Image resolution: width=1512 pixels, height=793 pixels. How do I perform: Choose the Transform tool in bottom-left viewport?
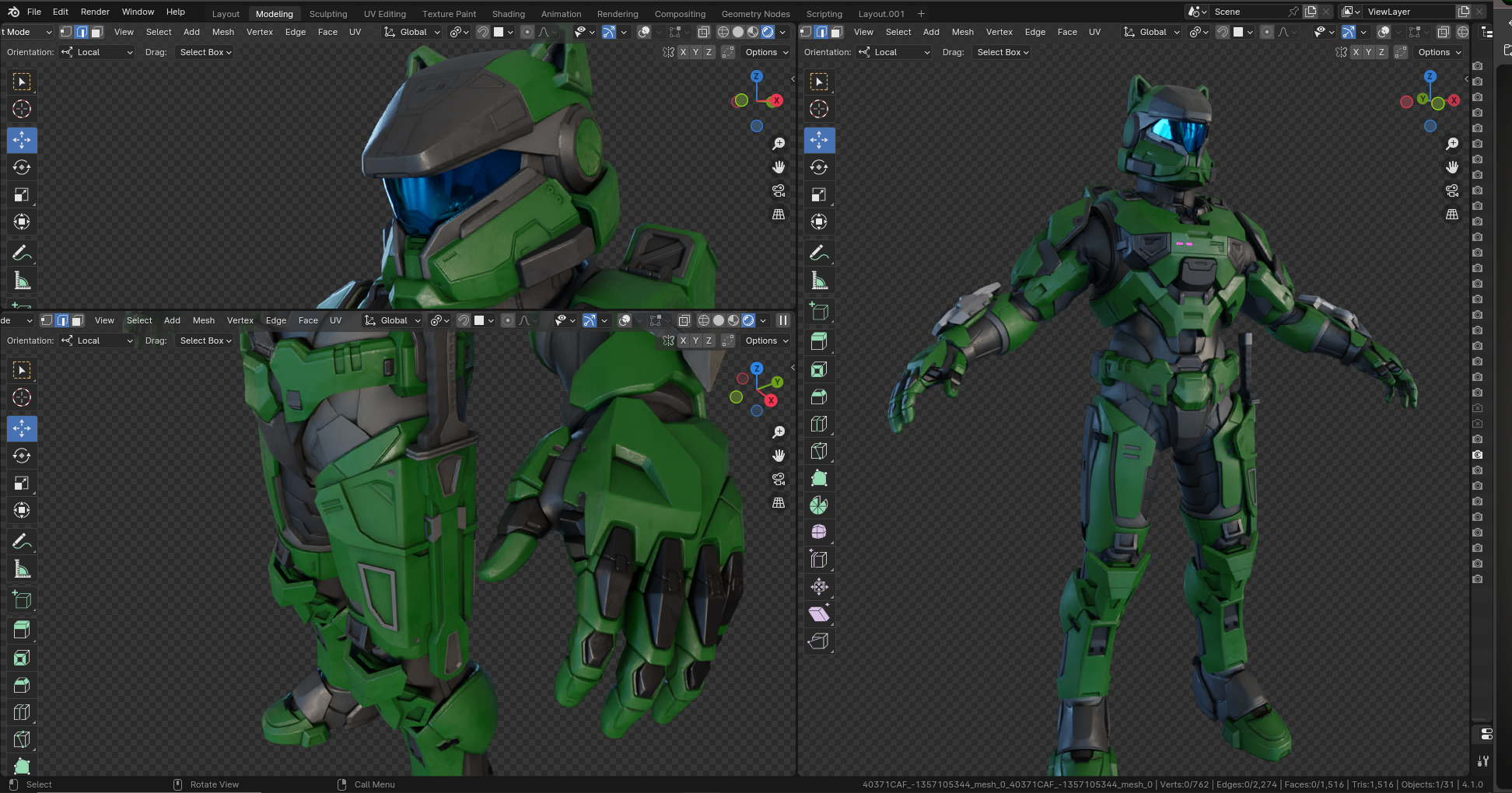(22, 510)
